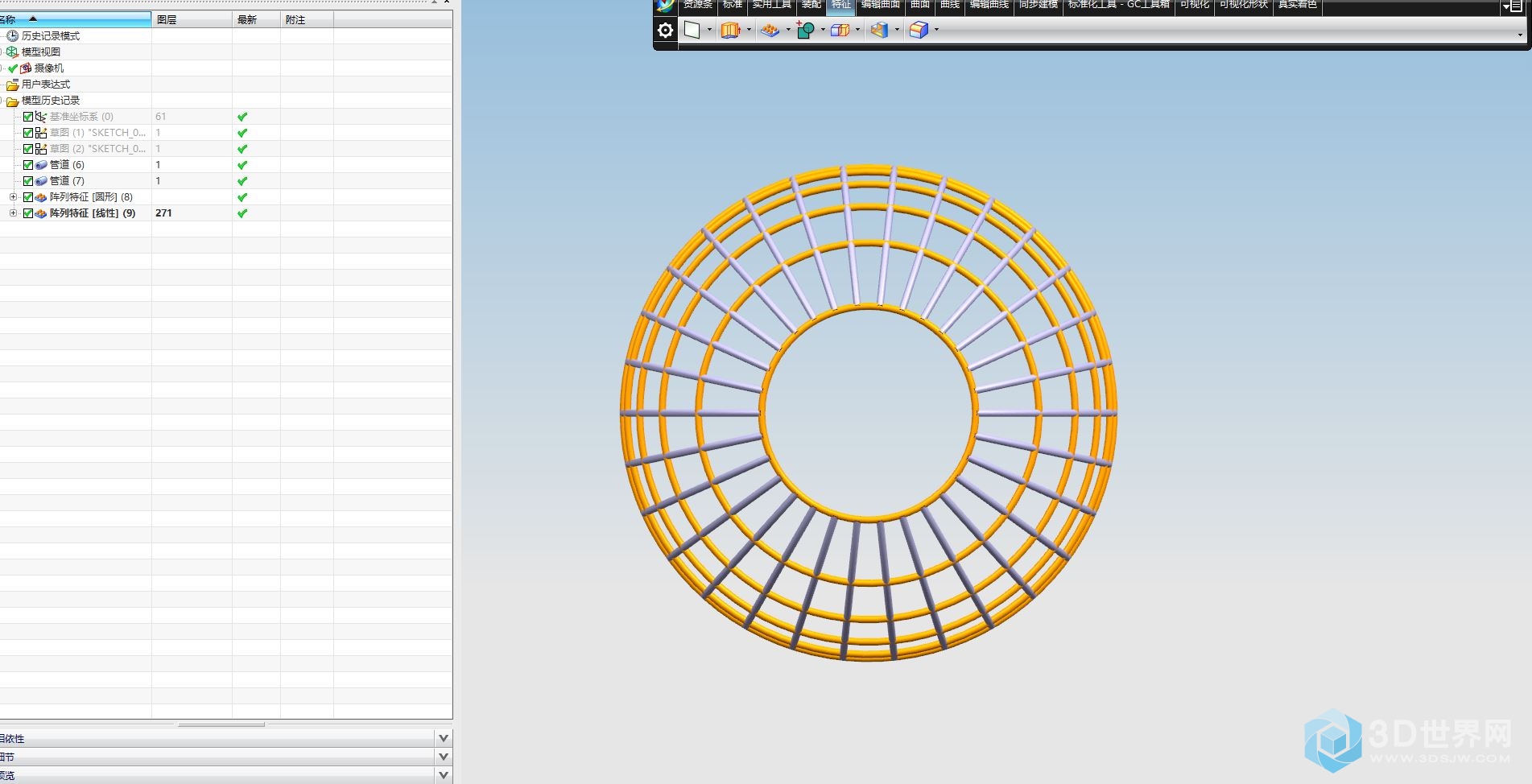The image size is (1532, 784).
Task: Toggle checkbox for 管道 (6)
Action: 28,165
